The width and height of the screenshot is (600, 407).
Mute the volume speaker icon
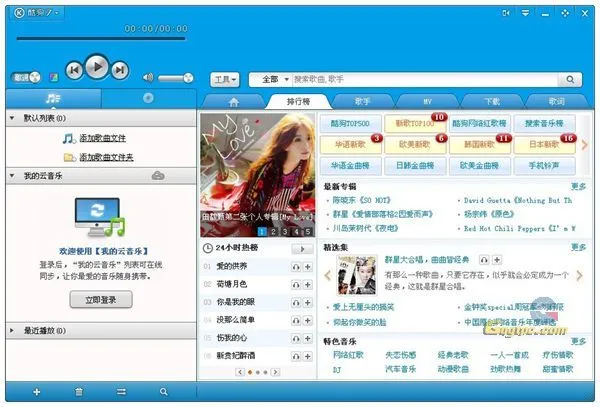[148, 78]
